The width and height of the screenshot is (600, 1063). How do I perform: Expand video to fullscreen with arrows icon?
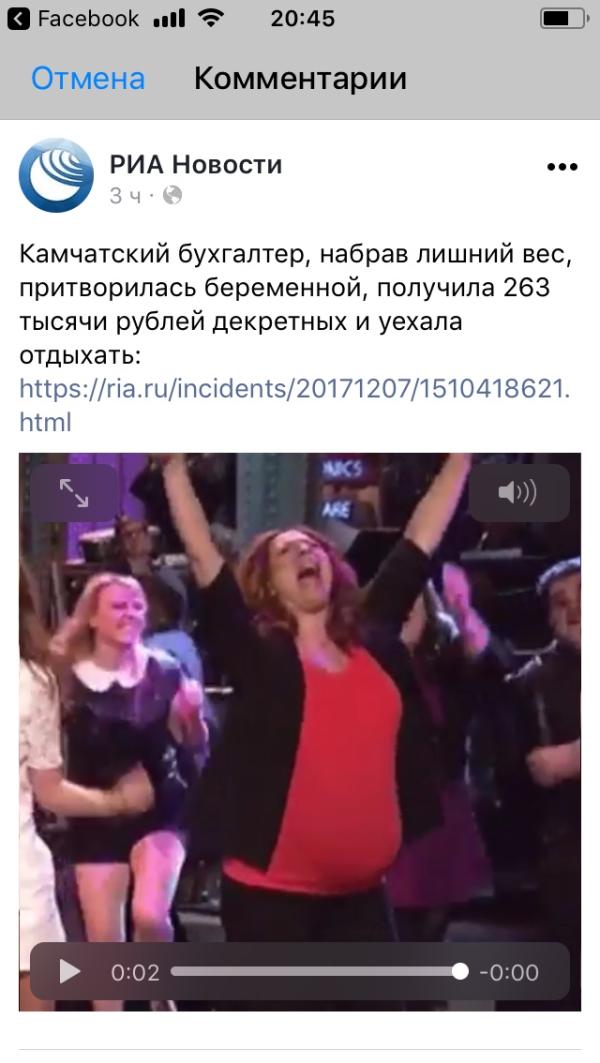point(73,493)
